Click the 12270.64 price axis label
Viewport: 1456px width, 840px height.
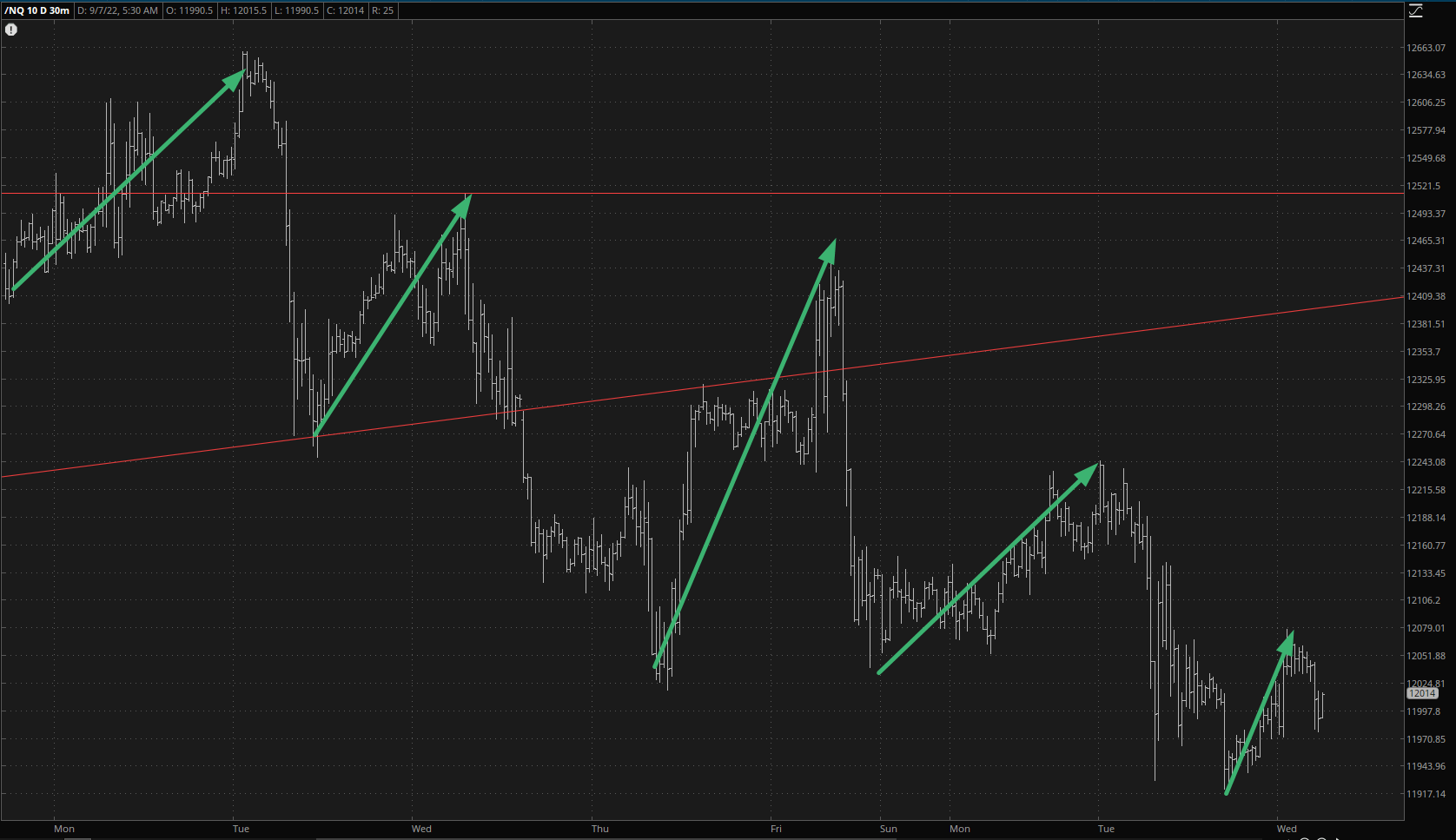(1426, 434)
